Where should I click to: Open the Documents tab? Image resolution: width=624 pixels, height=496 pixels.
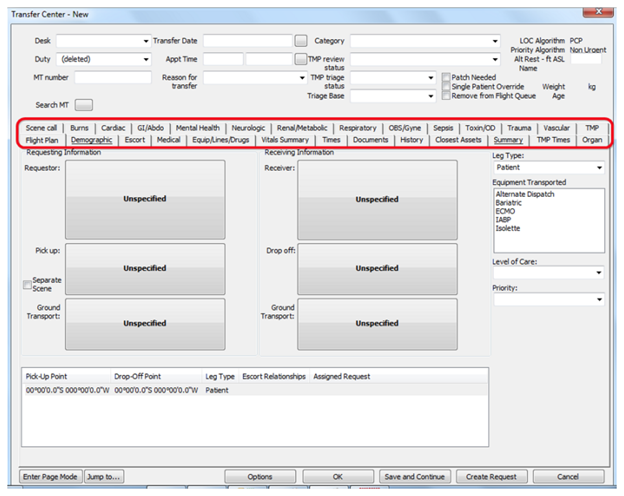pyautogui.click(x=370, y=140)
